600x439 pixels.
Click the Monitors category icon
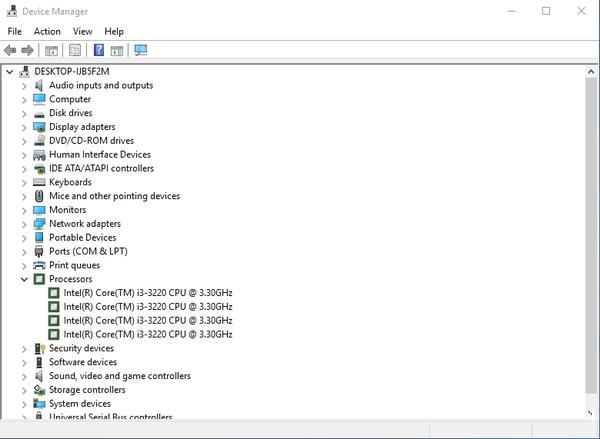(x=39, y=210)
